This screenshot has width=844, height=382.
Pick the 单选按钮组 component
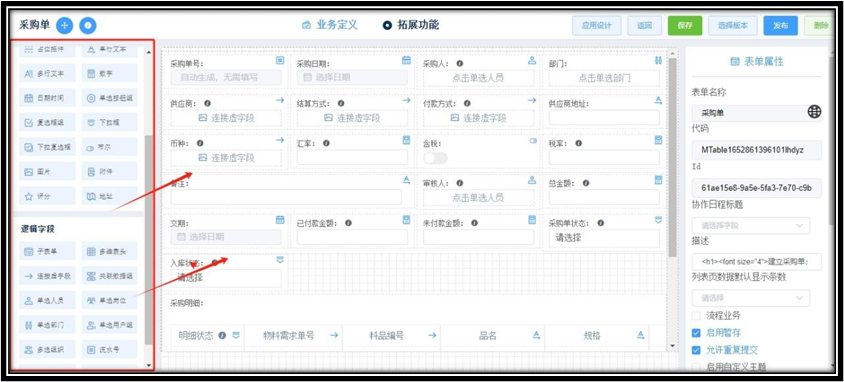tap(109, 98)
